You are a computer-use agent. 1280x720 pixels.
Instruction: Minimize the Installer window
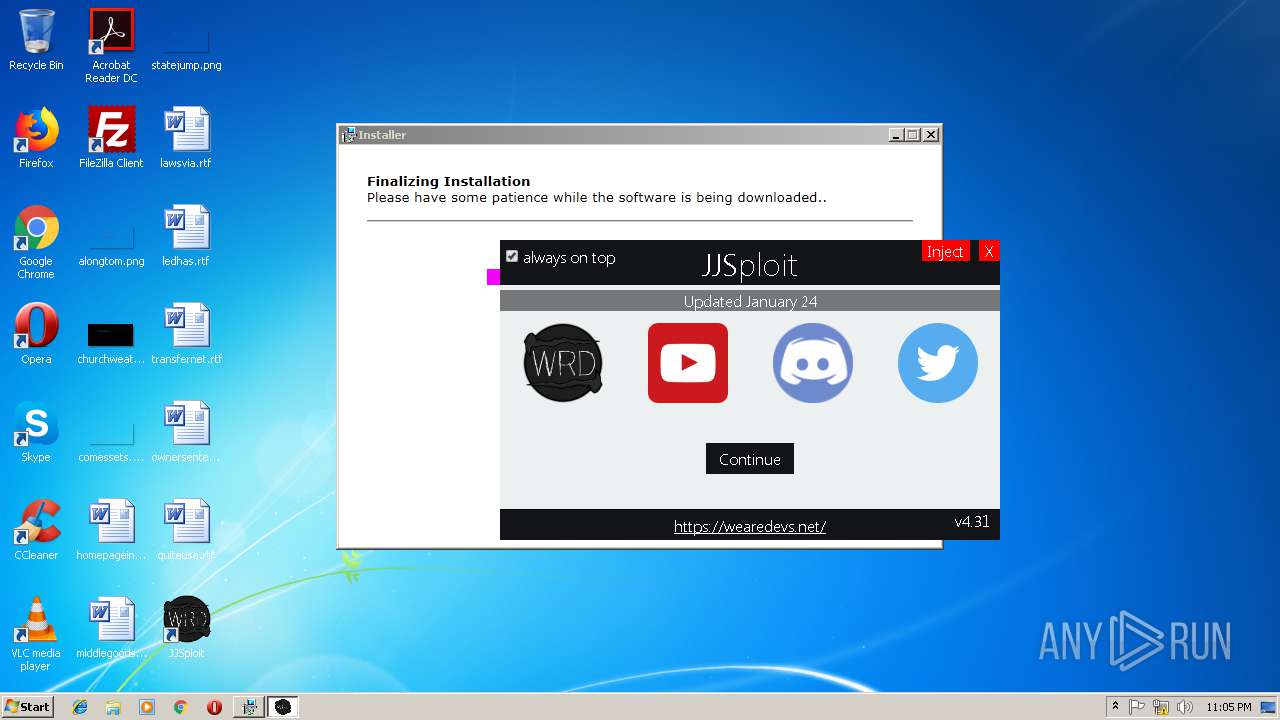coord(896,135)
